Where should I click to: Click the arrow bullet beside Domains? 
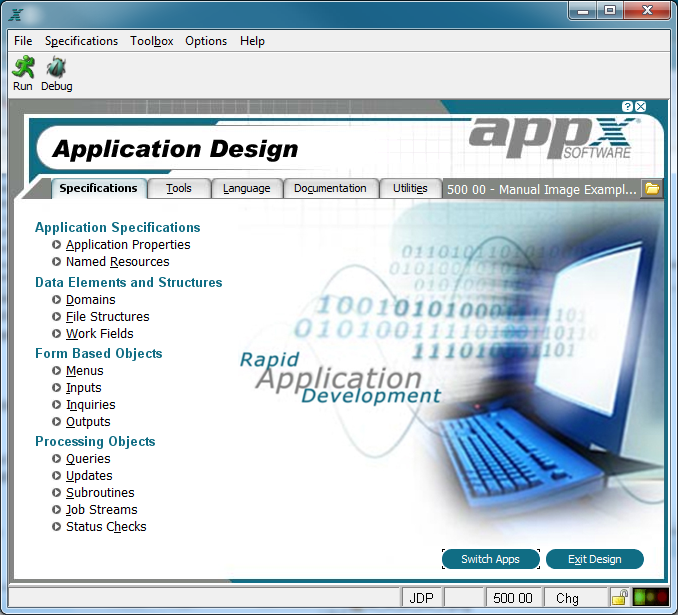coord(56,300)
